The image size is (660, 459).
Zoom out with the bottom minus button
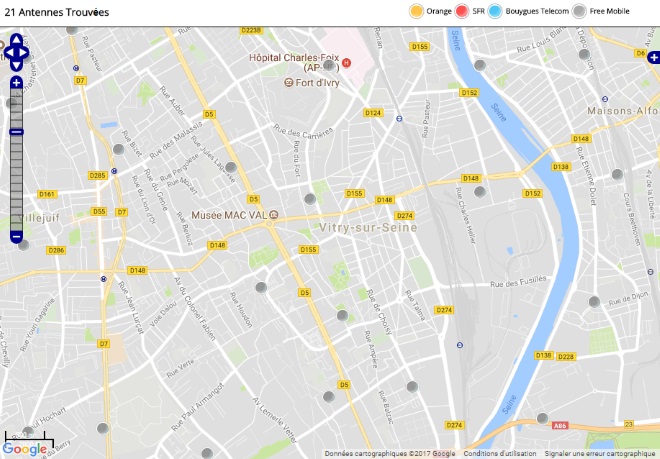(16, 237)
